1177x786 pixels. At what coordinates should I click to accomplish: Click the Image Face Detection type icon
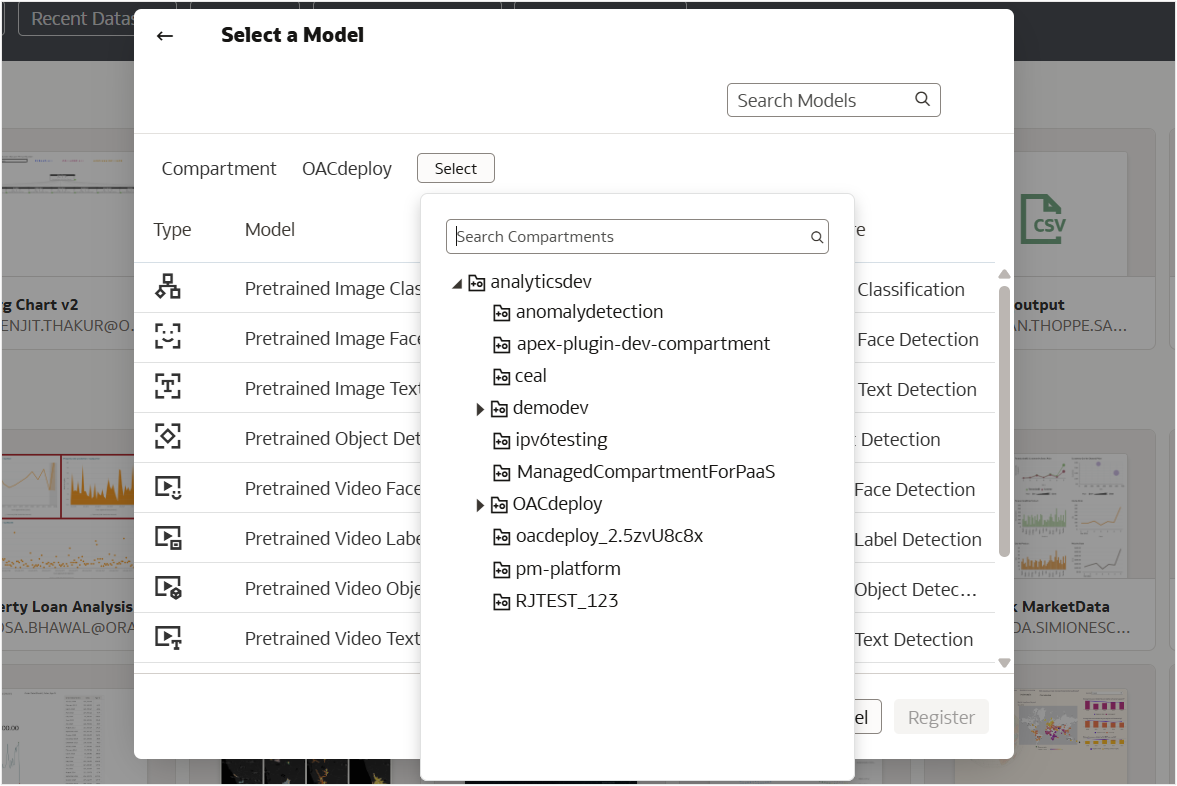[x=168, y=338]
